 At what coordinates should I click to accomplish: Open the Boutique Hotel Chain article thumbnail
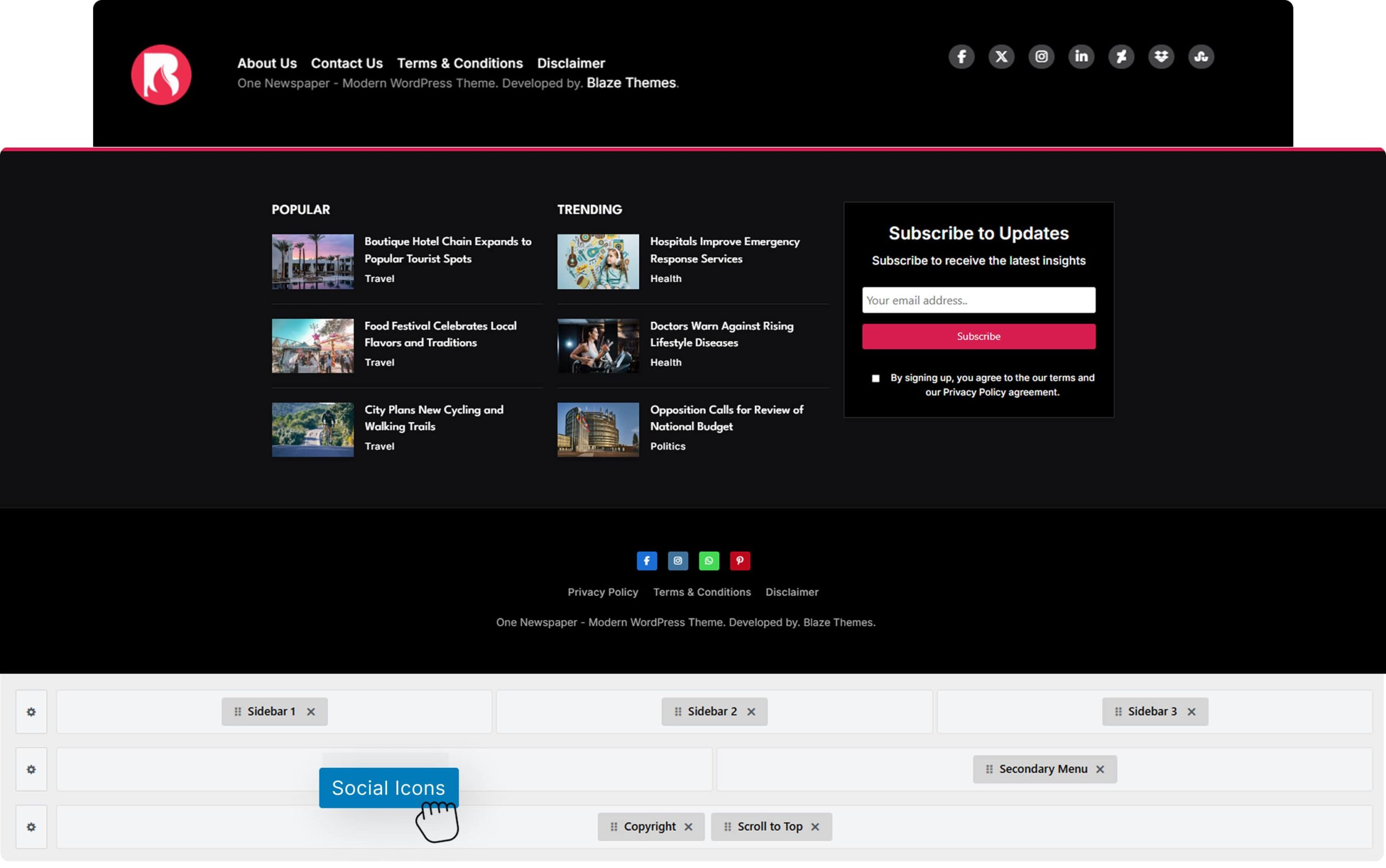pyautogui.click(x=312, y=261)
